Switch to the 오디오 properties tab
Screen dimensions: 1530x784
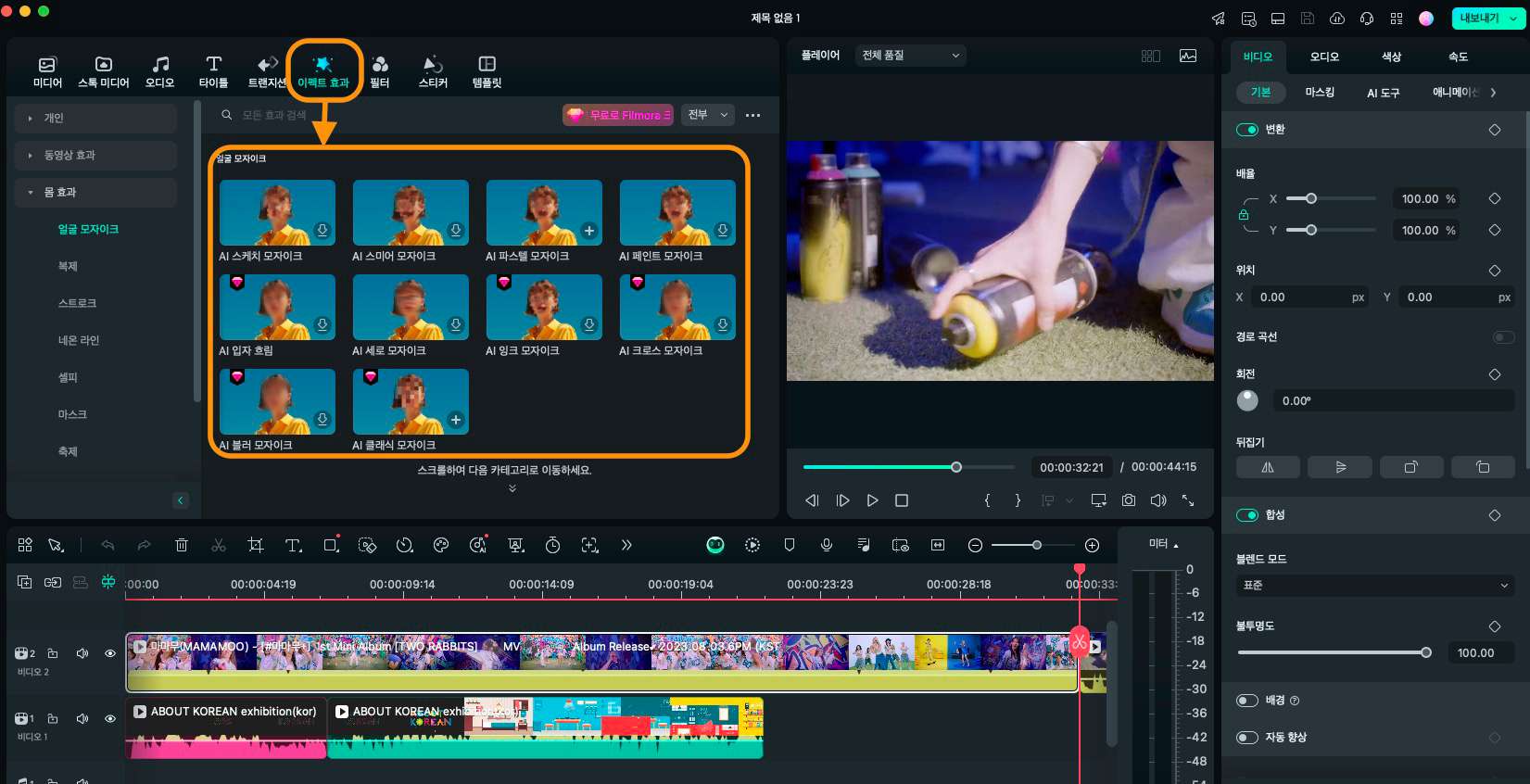pos(1324,57)
